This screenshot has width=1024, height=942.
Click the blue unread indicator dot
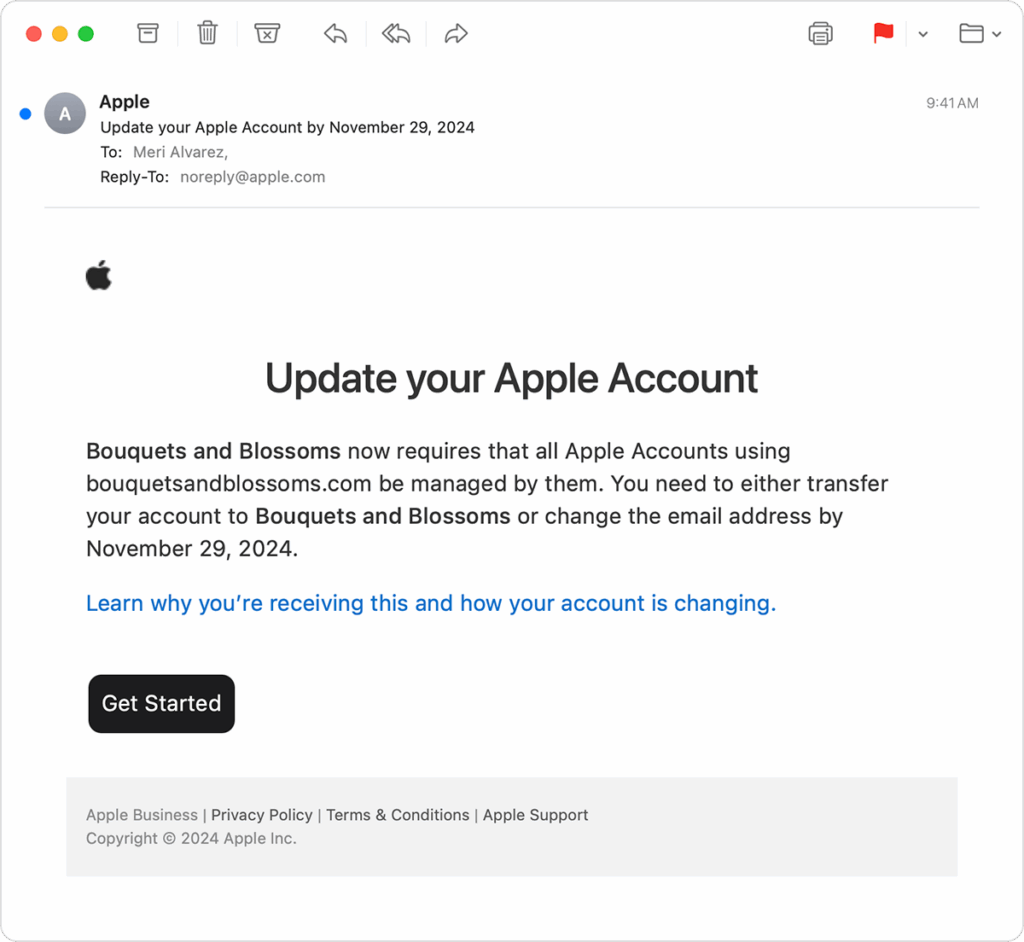tap(25, 114)
